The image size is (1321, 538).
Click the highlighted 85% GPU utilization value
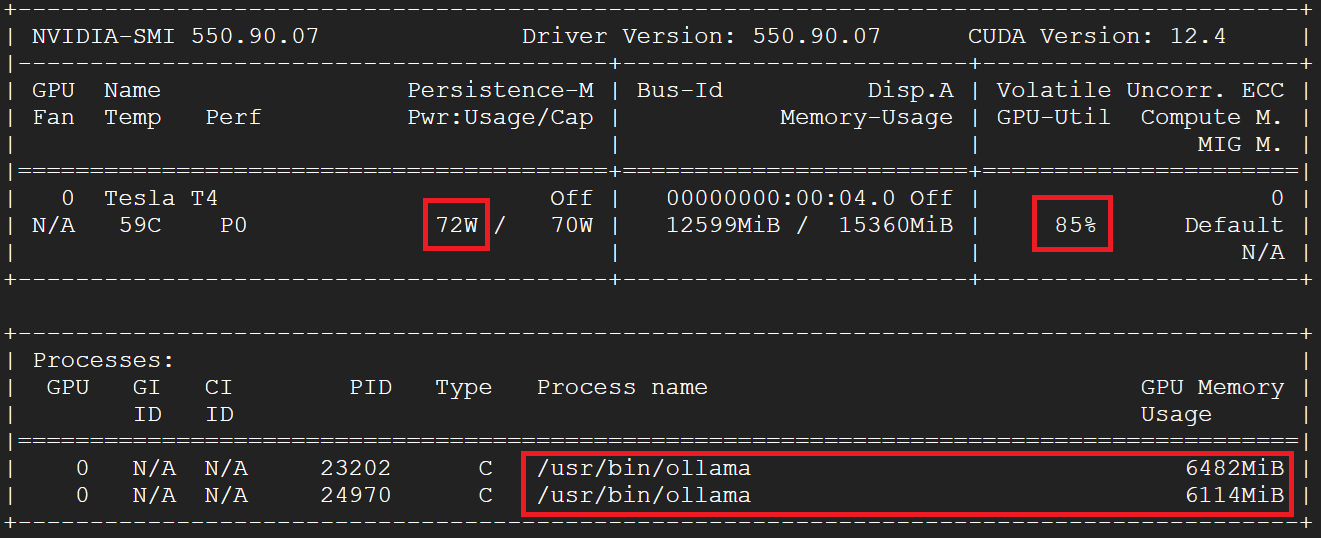click(1075, 225)
